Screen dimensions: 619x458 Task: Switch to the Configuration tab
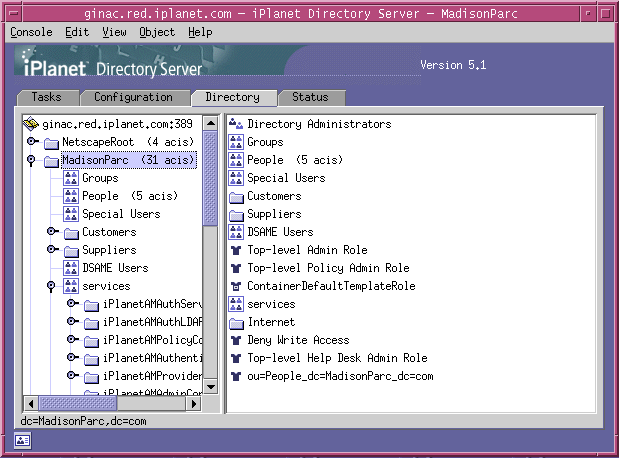click(133, 98)
